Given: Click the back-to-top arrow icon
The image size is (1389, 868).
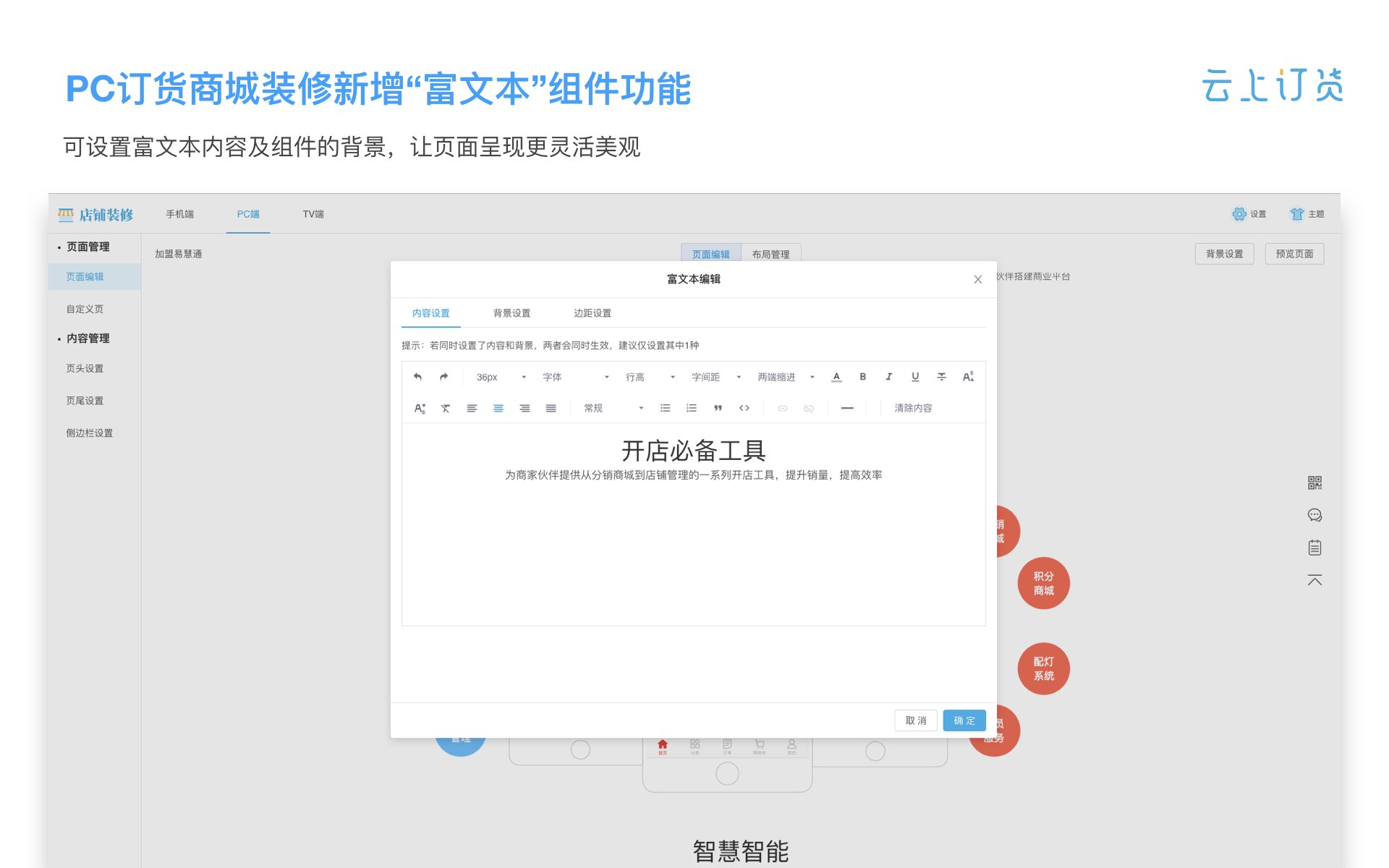Looking at the screenshot, I should click(x=1314, y=580).
